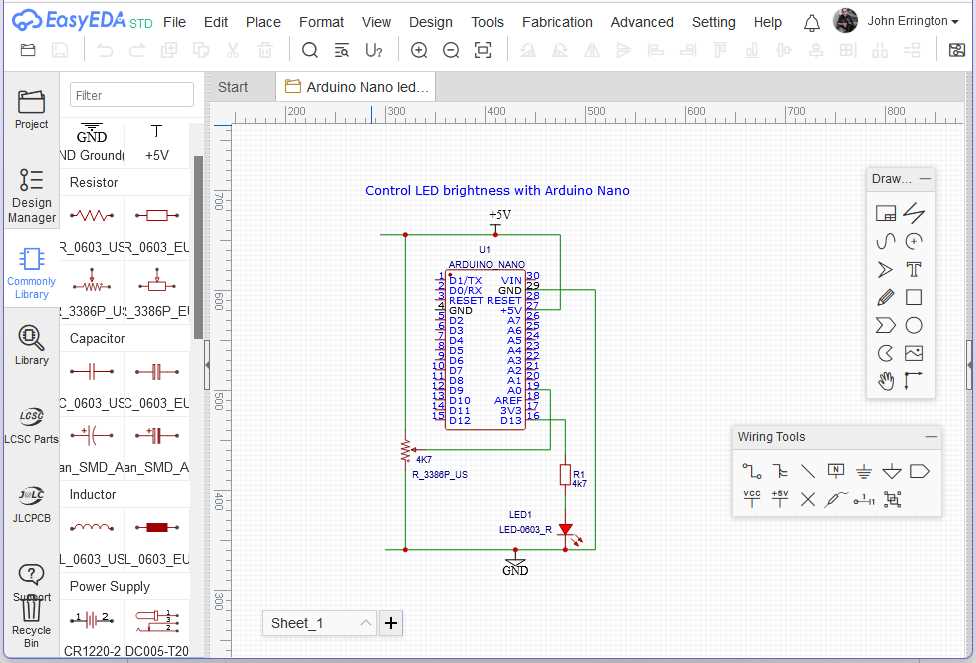
Task: Open the find similar objects icon
Action: [341, 50]
